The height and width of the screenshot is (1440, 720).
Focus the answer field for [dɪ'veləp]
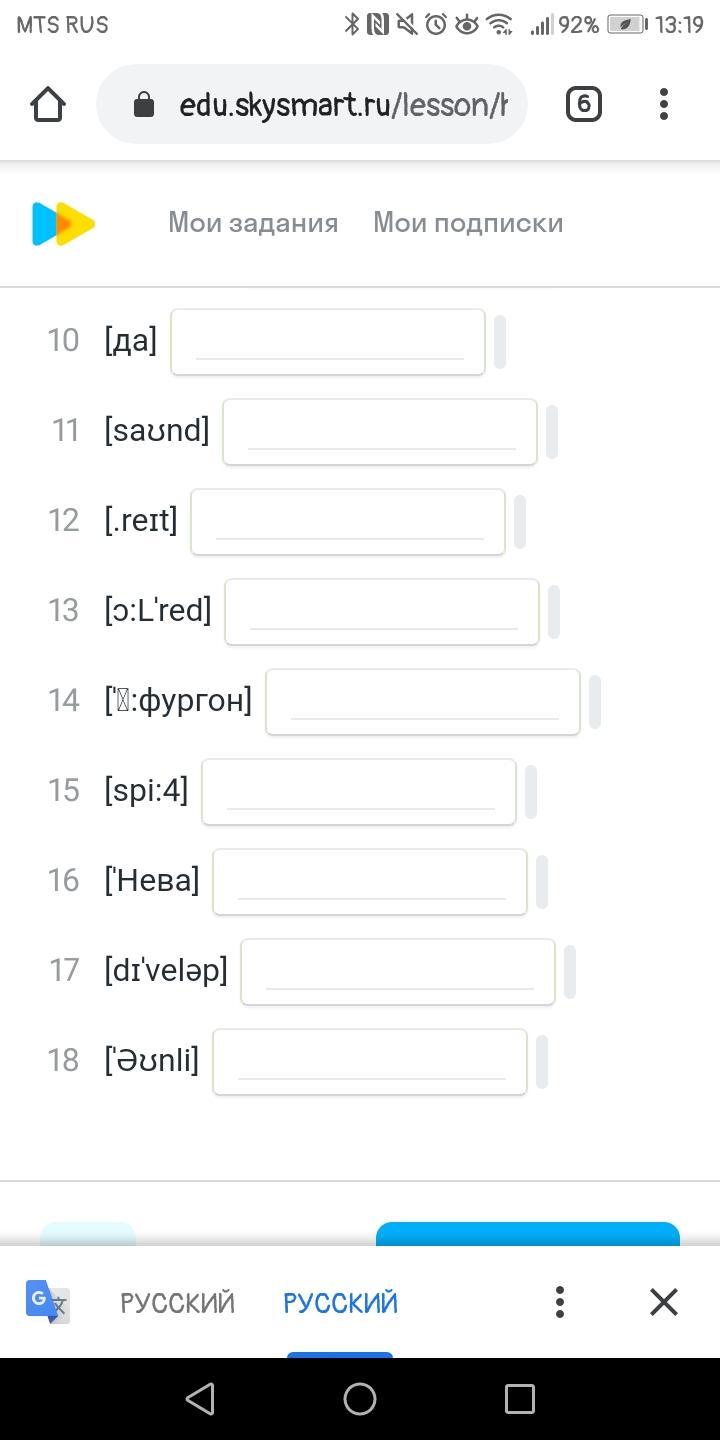(398, 972)
